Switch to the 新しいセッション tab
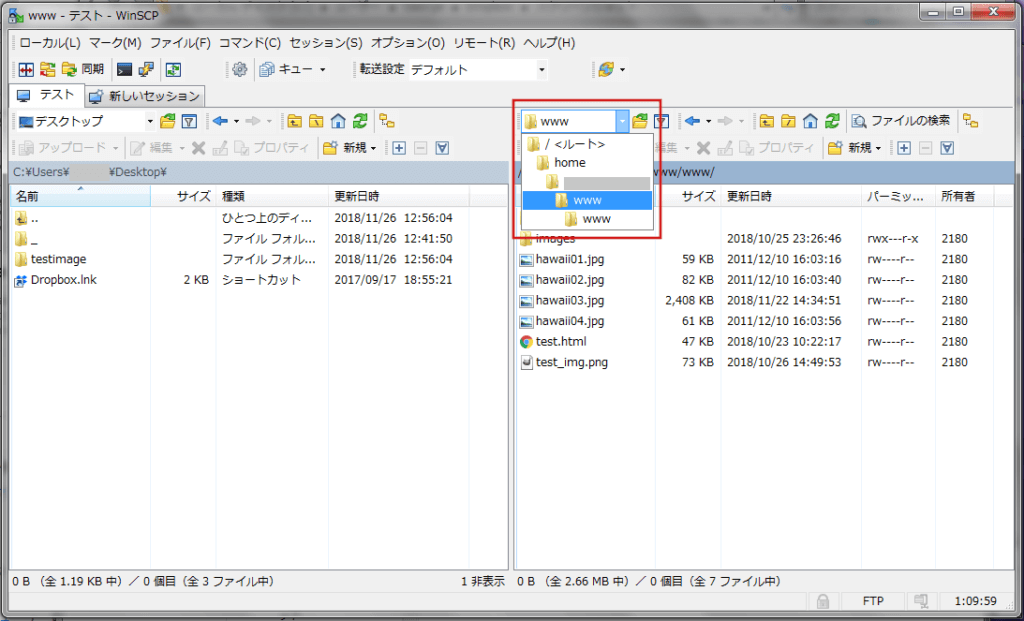The width and height of the screenshot is (1024, 621). tap(146, 96)
